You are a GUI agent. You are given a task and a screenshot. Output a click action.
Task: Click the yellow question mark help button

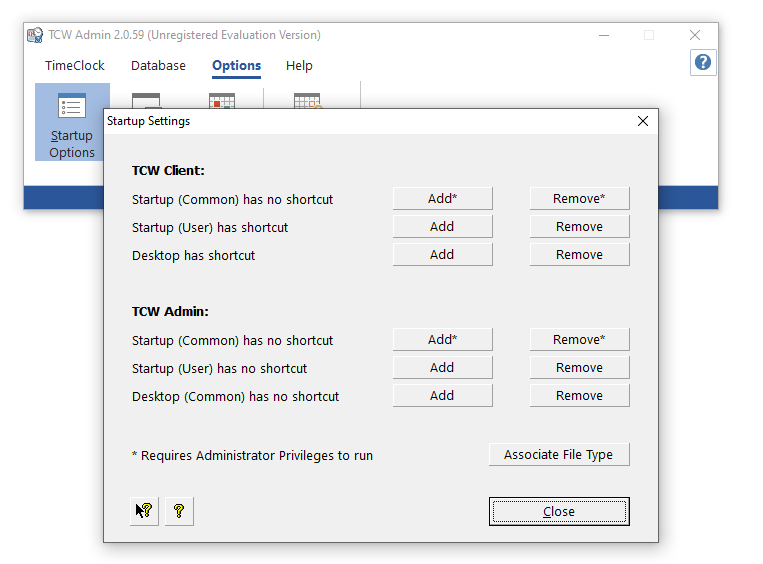coord(179,511)
